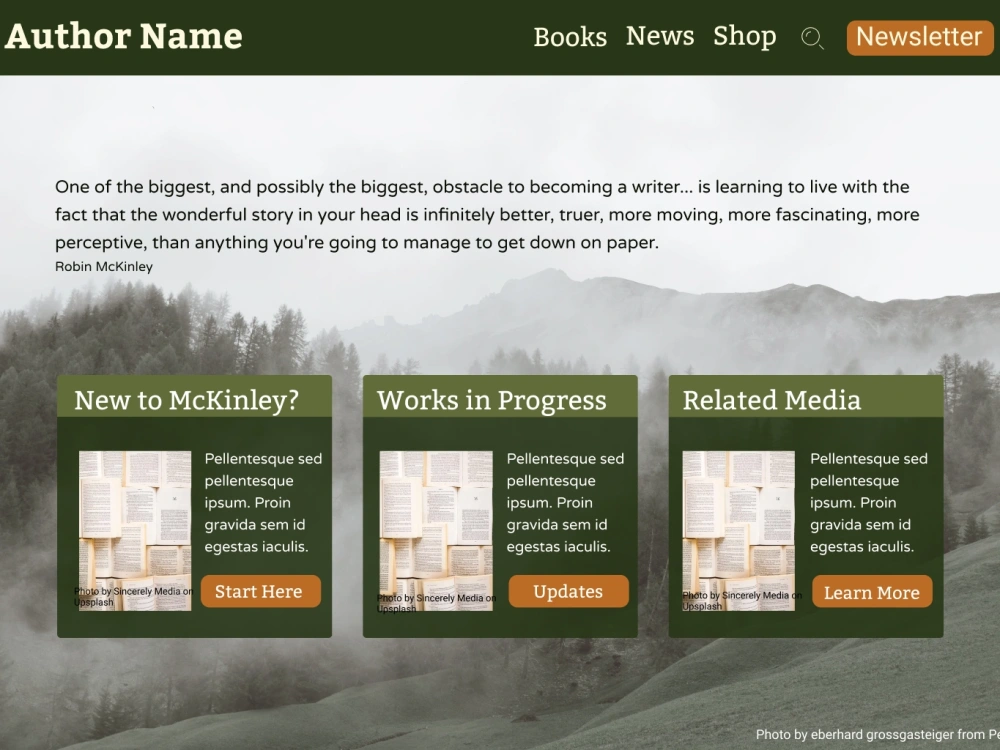Click the Author Name site title

(124, 36)
